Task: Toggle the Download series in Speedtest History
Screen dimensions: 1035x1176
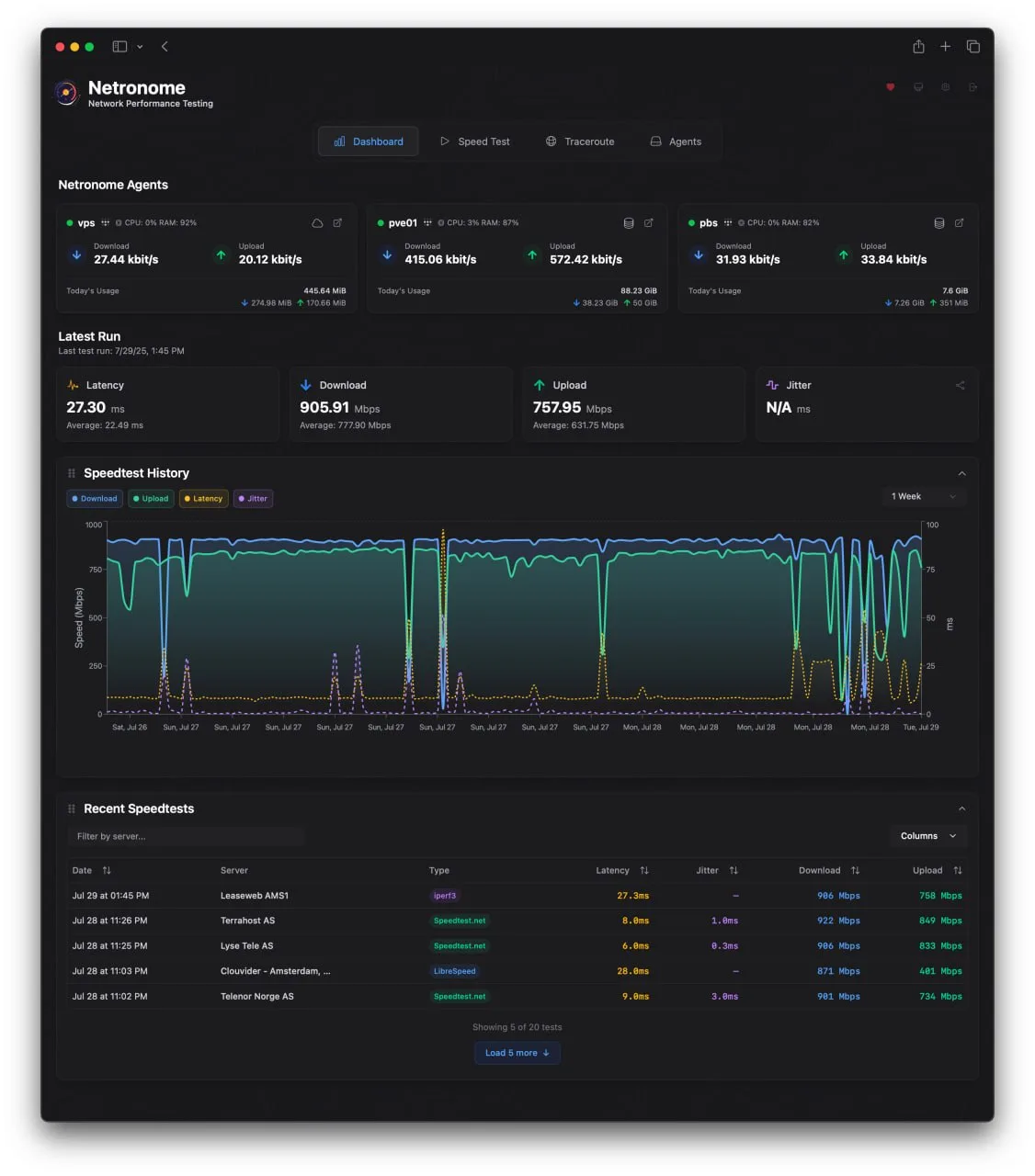Action: (x=95, y=499)
